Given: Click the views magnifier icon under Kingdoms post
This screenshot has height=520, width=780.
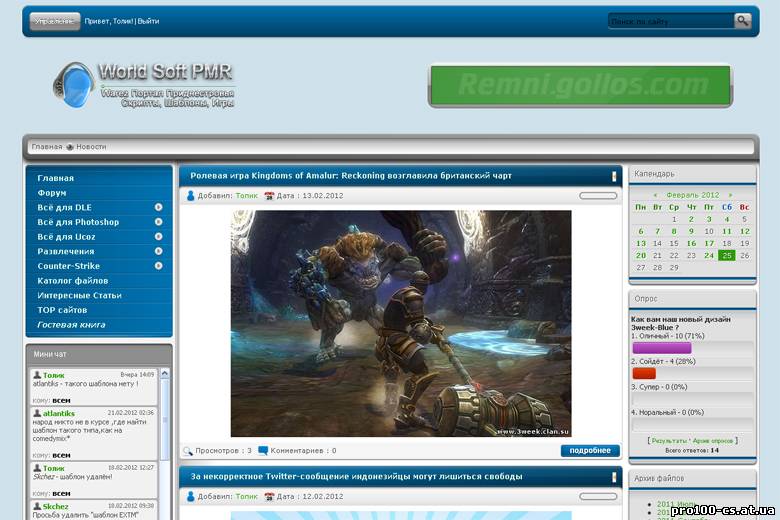Looking at the screenshot, I should 188,451.
